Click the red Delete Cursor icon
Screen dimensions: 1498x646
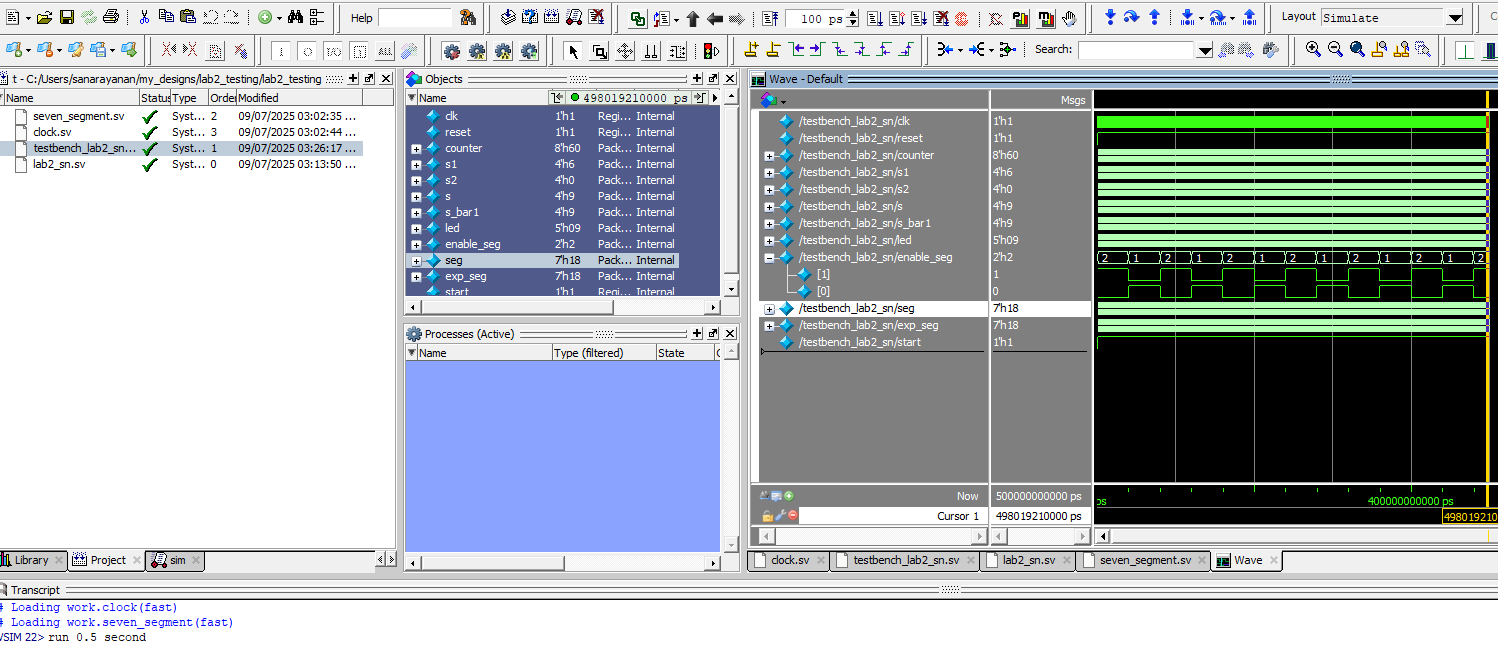pyautogui.click(x=793, y=516)
